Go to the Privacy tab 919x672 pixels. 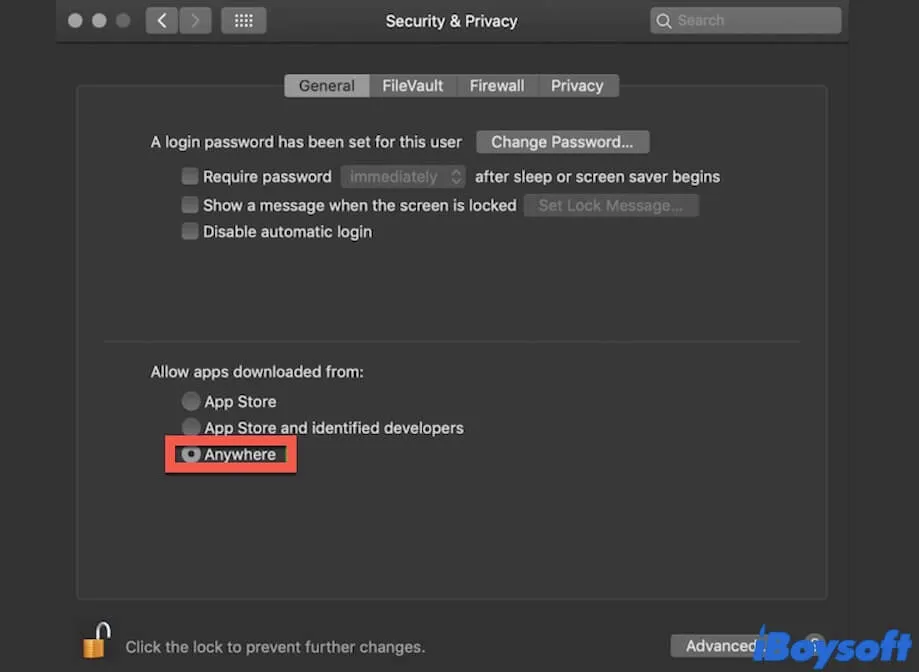pos(577,86)
